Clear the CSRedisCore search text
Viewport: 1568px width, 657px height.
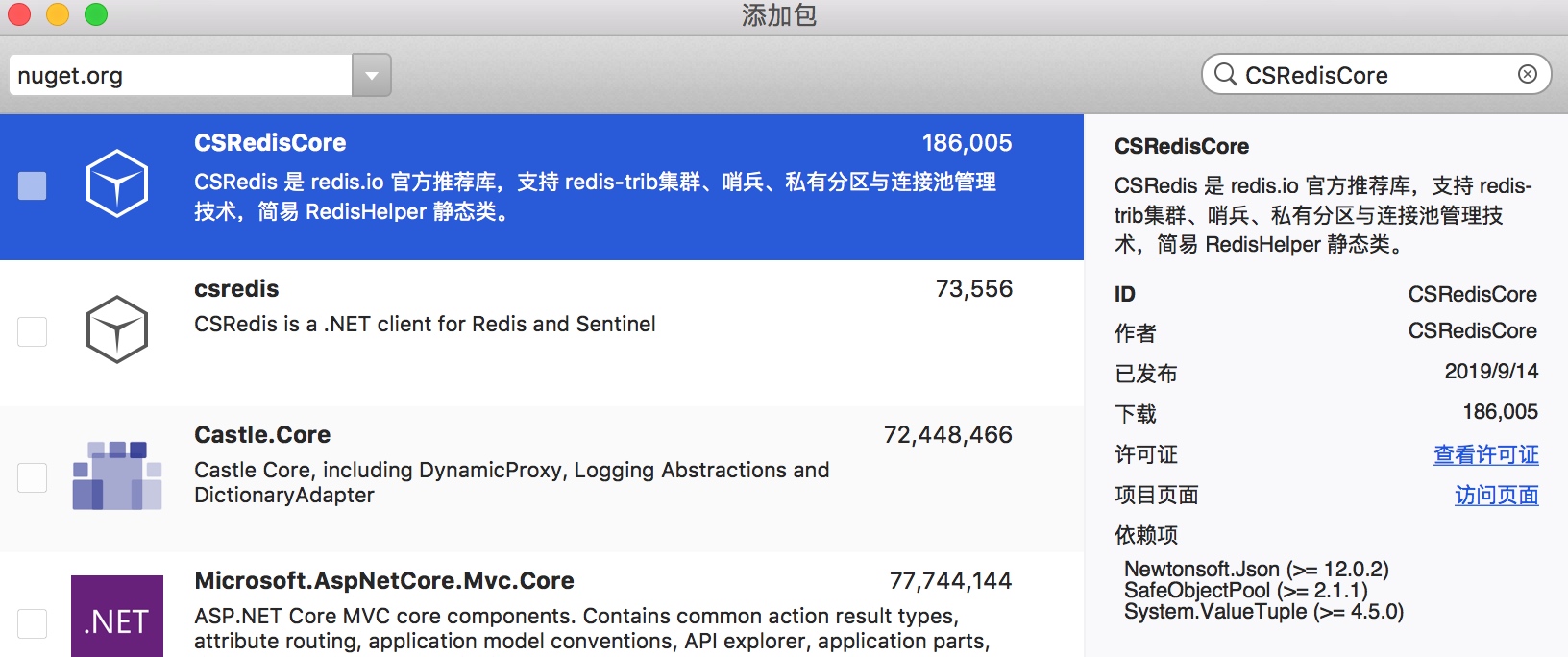[1527, 74]
